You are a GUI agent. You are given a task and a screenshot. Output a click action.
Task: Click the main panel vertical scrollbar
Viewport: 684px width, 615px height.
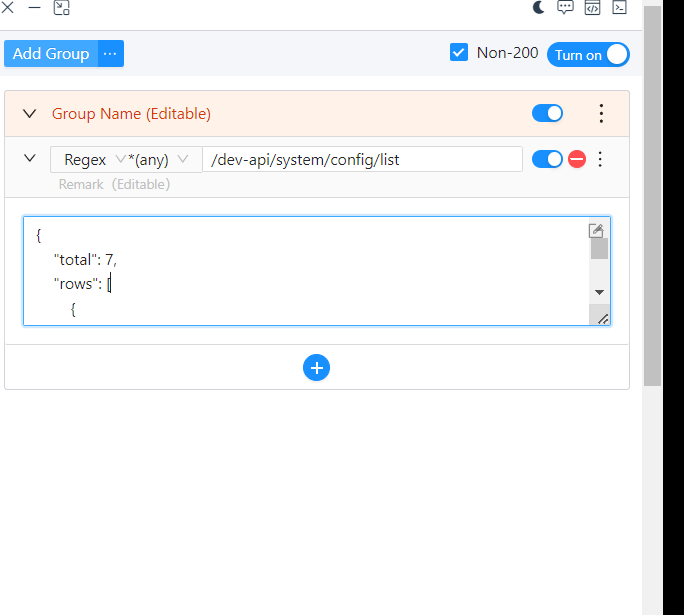pyautogui.click(x=653, y=196)
